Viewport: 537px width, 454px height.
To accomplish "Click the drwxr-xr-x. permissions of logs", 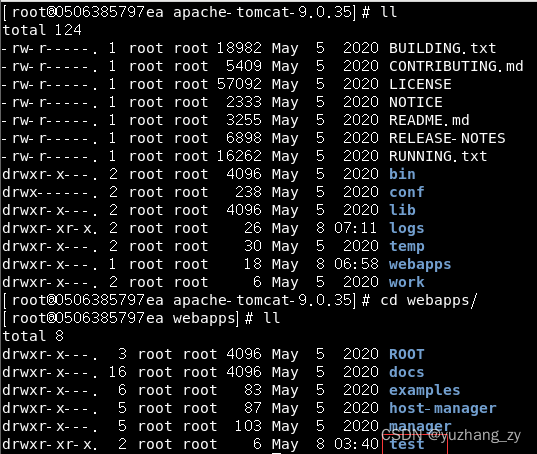I will [x=50, y=228].
